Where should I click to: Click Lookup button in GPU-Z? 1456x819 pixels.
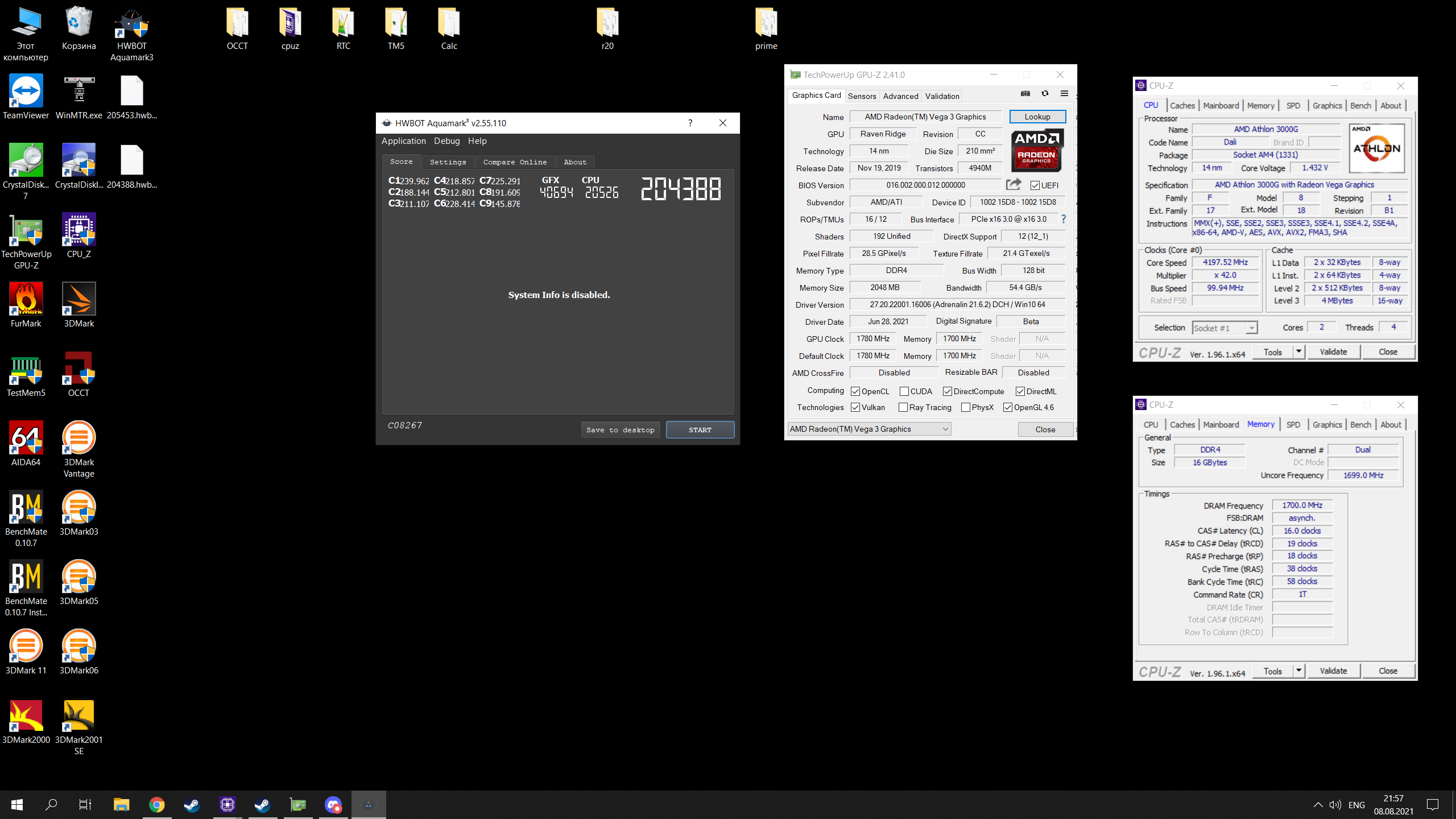pyautogui.click(x=1037, y=117)
